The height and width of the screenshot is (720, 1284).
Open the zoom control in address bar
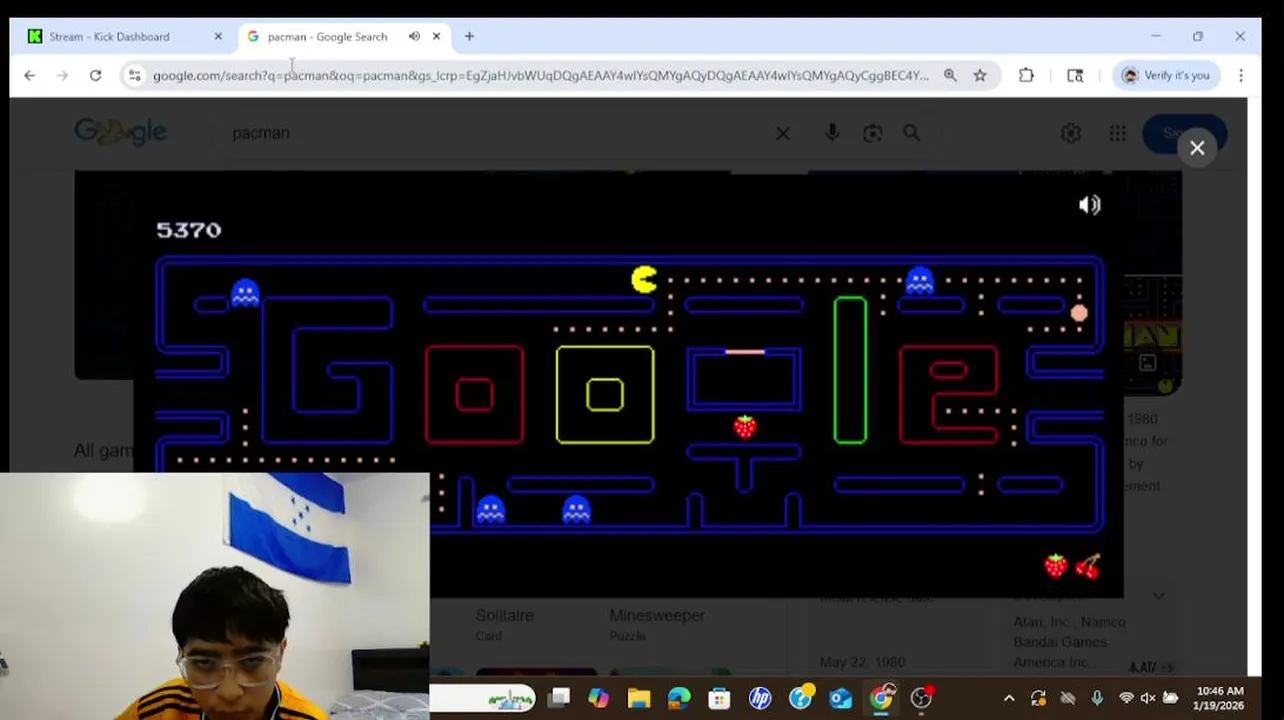click(x=950, y=75)
